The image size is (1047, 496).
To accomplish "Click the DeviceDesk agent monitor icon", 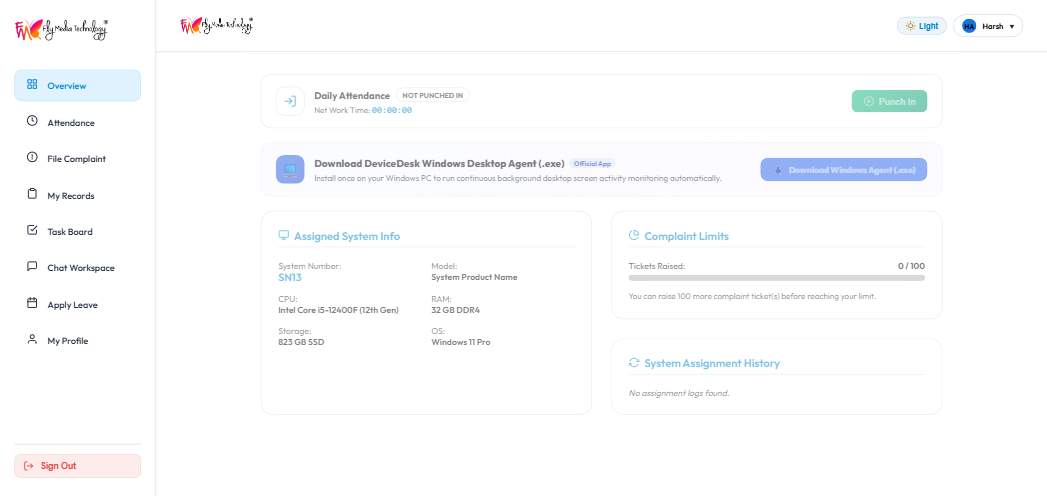I will pyautogui.click(x=290, y=170).
